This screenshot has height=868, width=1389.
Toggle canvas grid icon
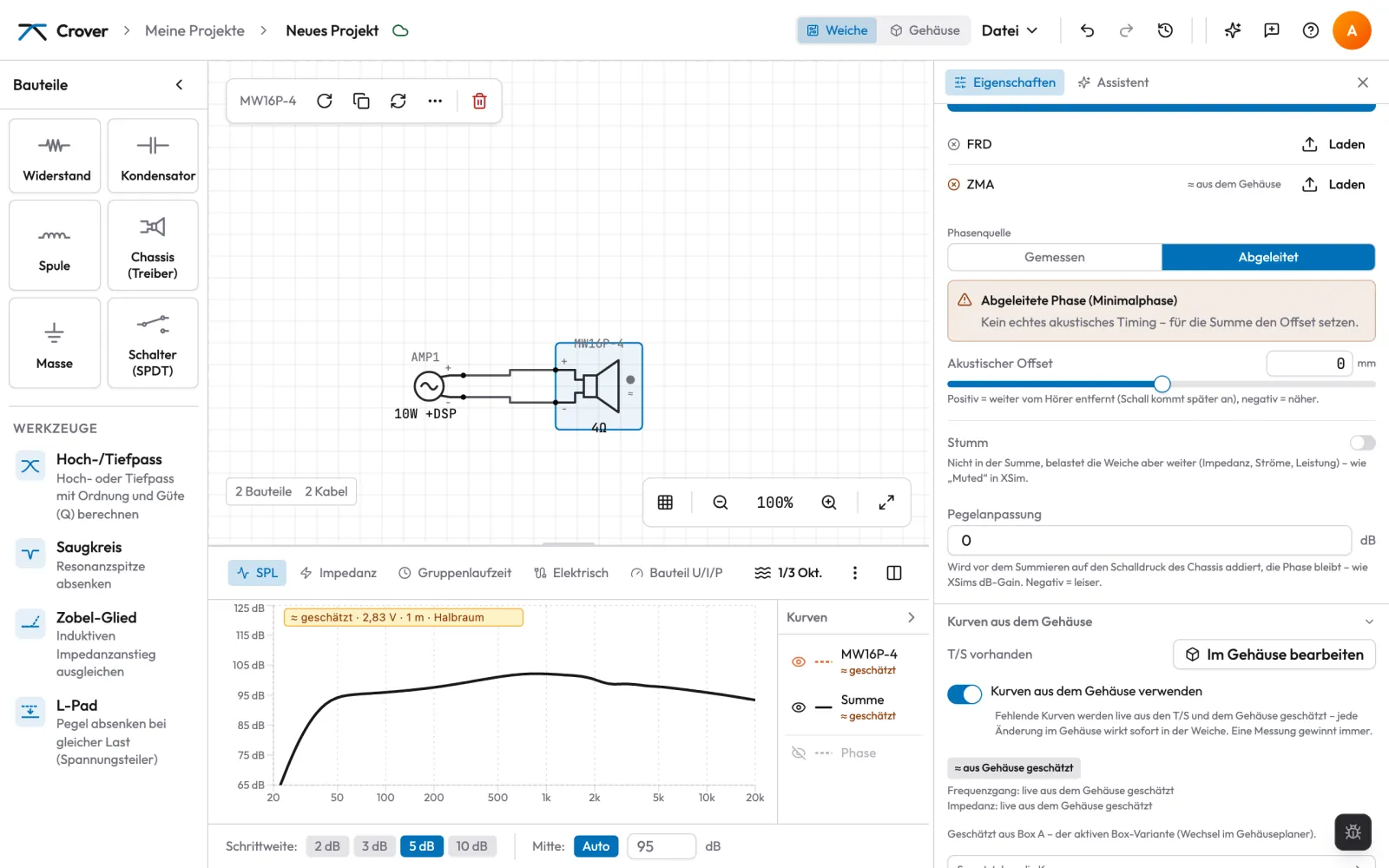666,503
